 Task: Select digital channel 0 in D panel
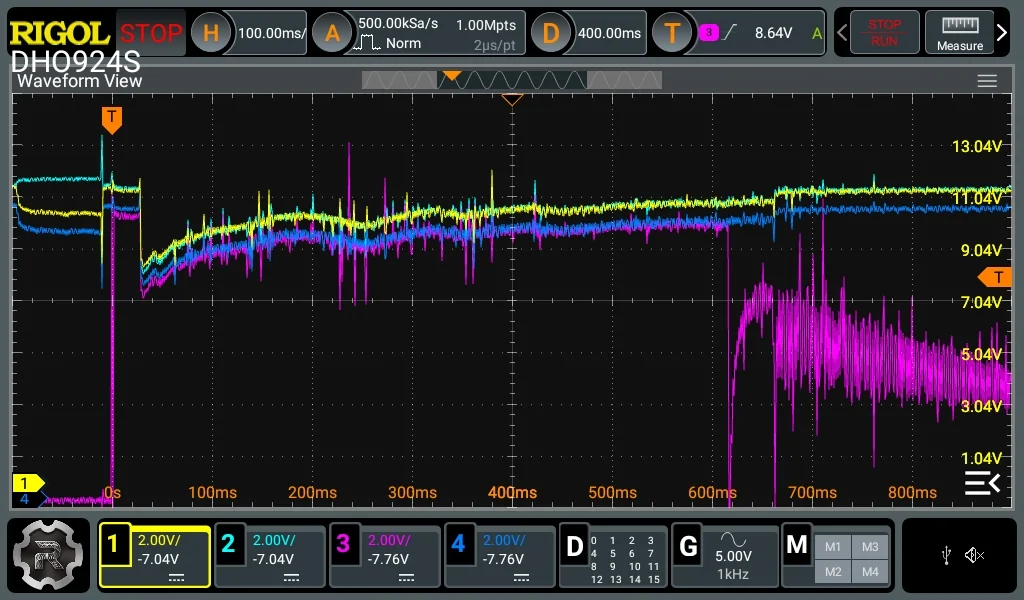point(594,541)
